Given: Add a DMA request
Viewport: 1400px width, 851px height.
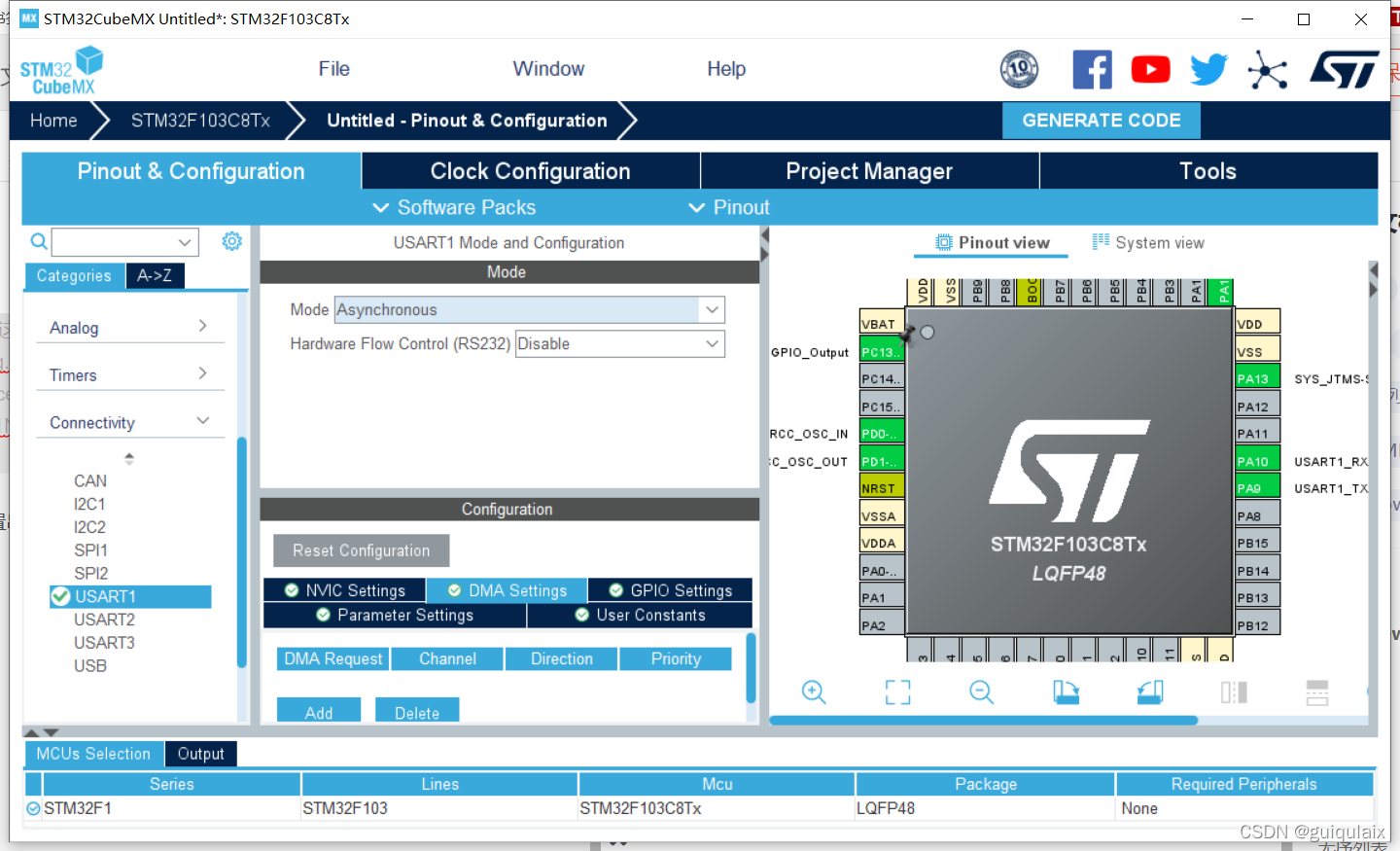Looking at the screenshot, I should click(x=319, y=711).
